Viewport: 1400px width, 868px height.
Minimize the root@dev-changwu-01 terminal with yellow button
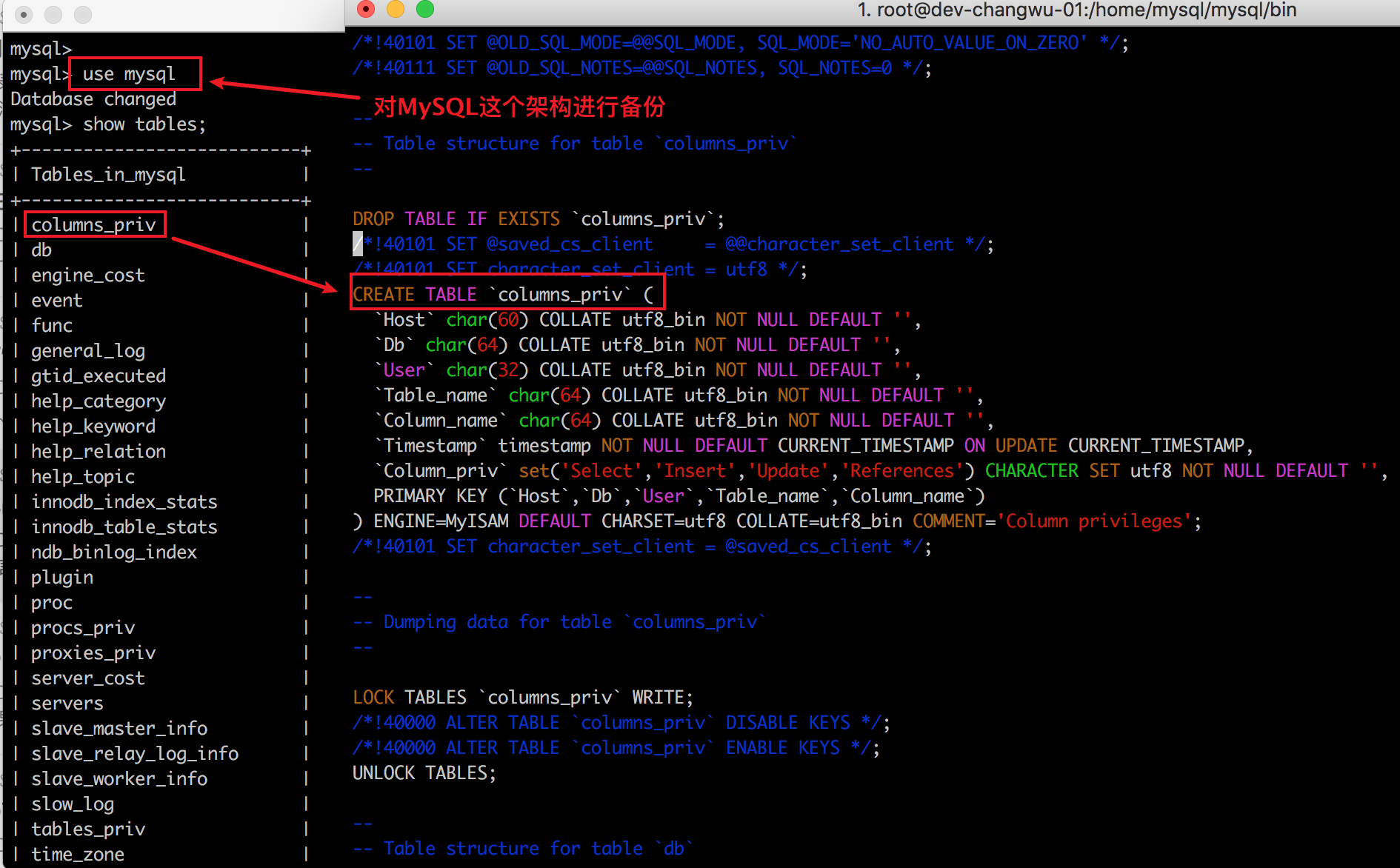pos(396,9)
